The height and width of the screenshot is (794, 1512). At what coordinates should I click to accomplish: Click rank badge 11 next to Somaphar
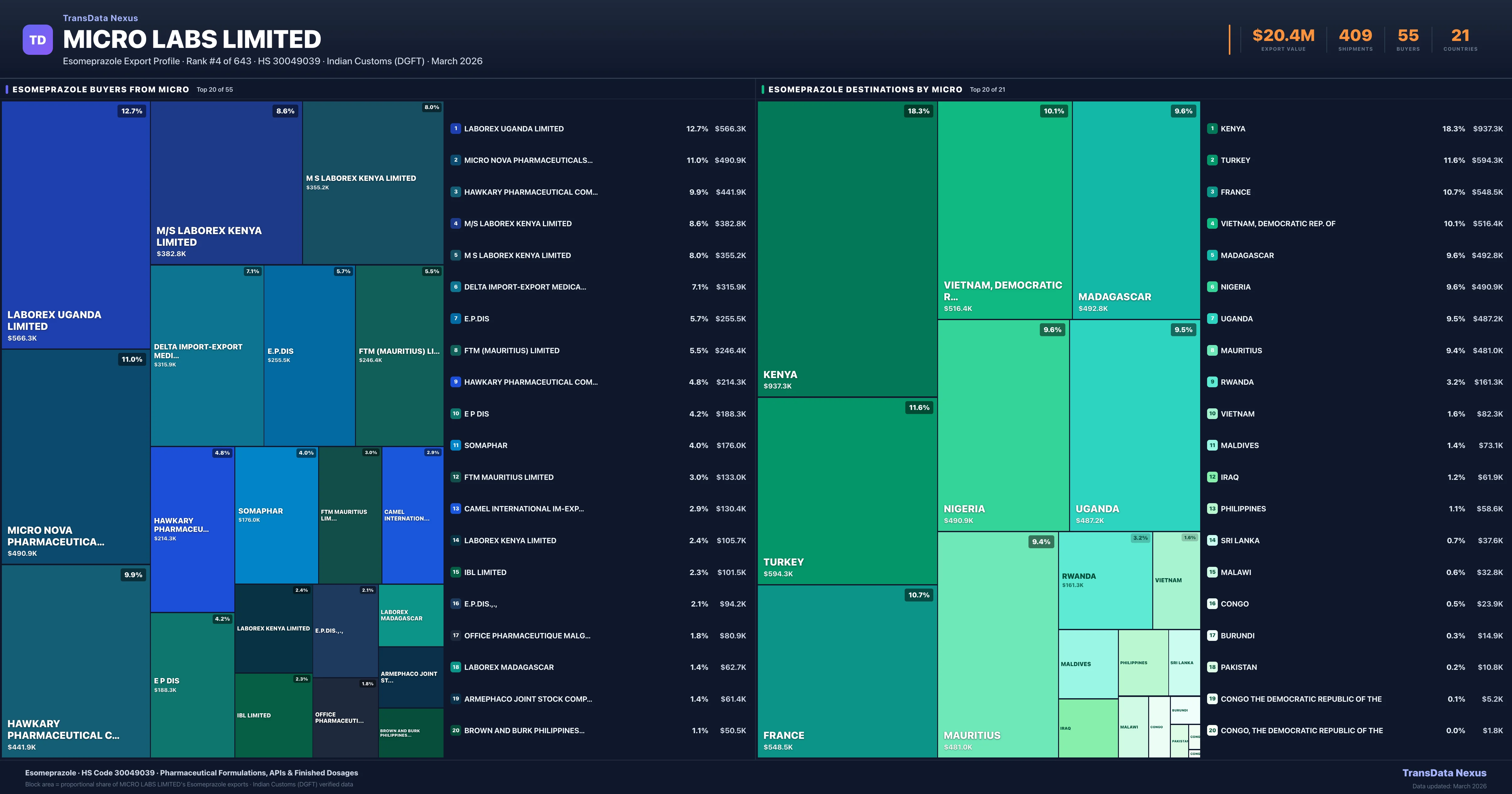[455, 445]
